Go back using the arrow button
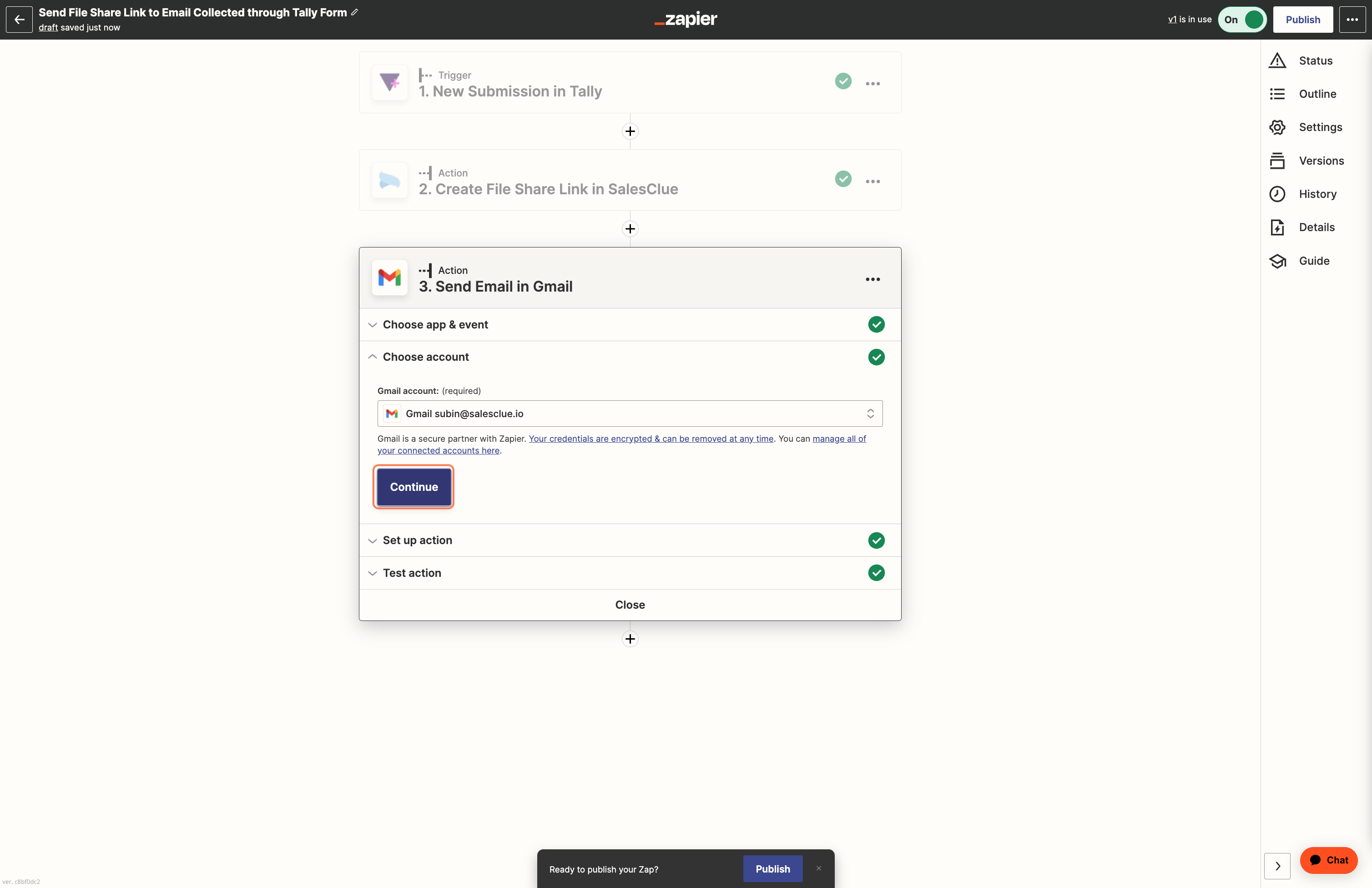1372x888 pixels. click(19, 20)
